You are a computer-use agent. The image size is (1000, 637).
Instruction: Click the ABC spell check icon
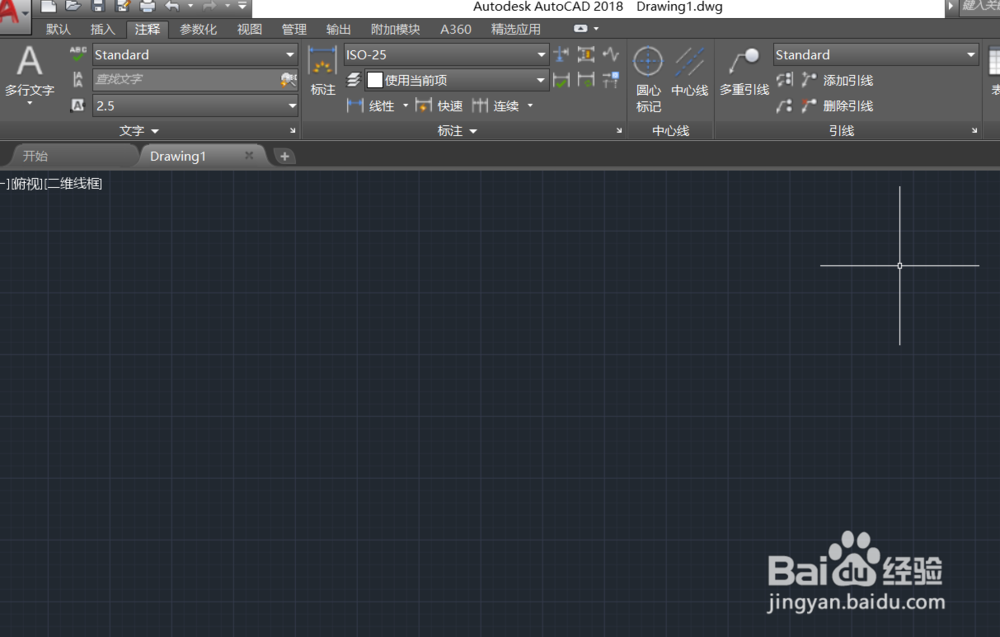click(78, 54)
